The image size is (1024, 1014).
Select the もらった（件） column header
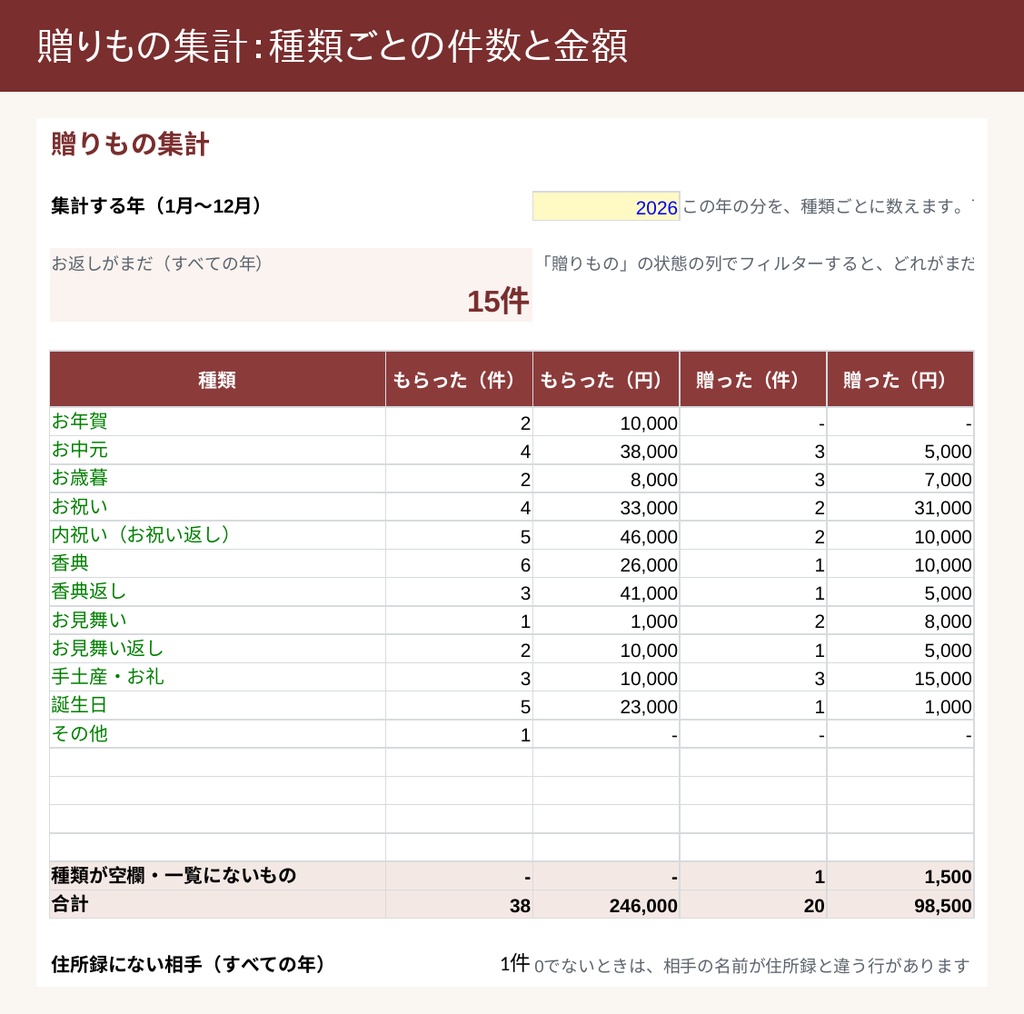click(x=459, y=379)
